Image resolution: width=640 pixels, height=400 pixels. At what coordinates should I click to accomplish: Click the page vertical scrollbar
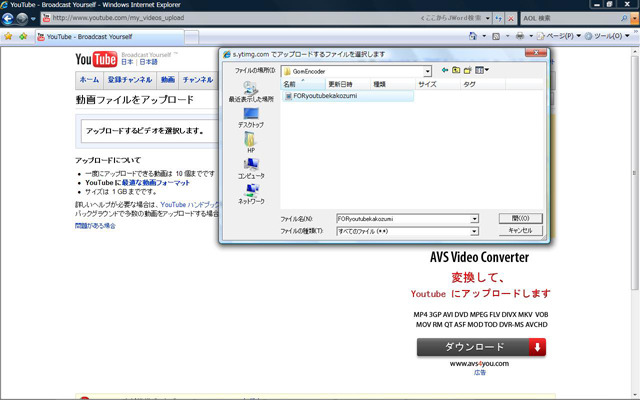point(635,173)
